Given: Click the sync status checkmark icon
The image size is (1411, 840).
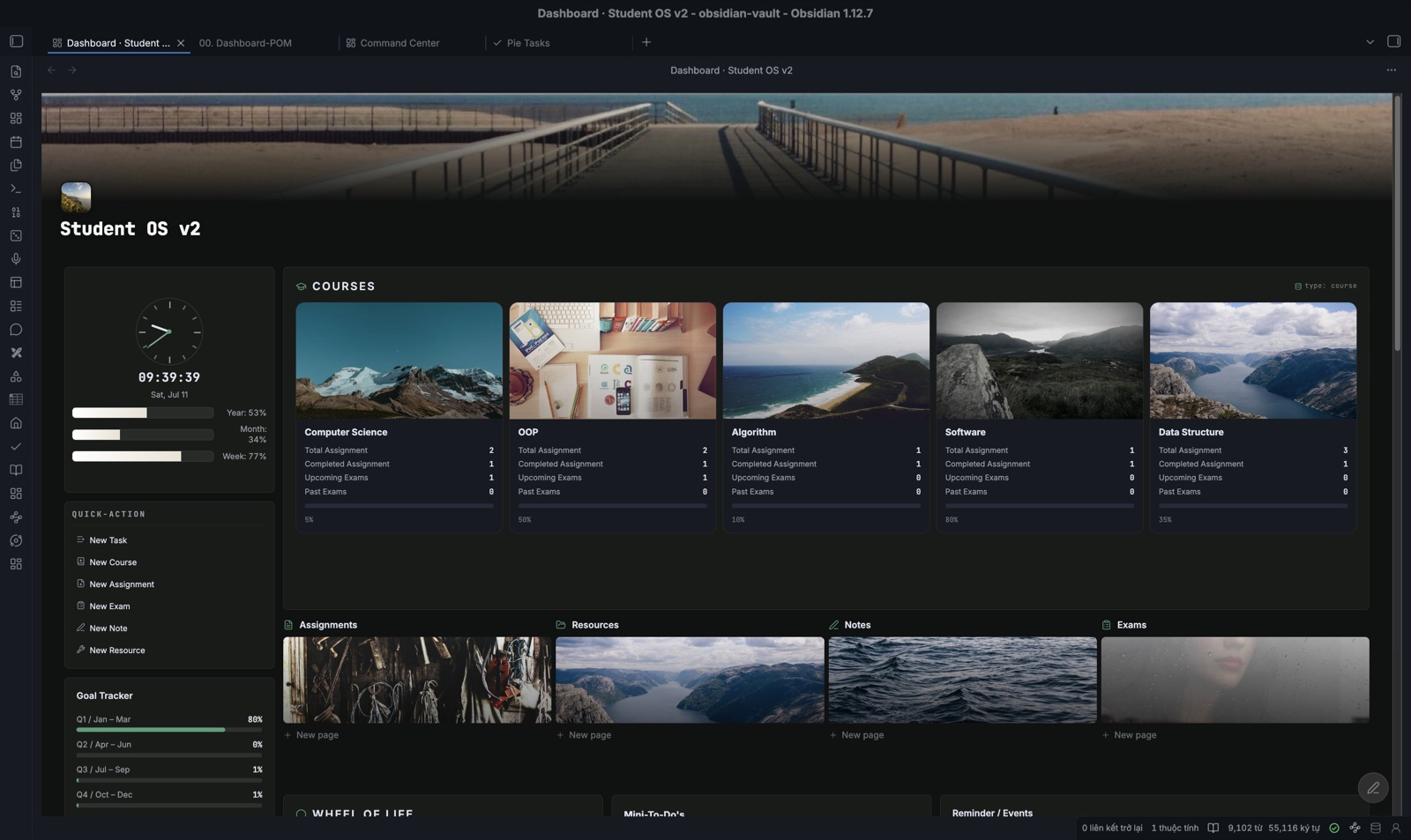Looking at the screenshot, I should coord(1334,828).
